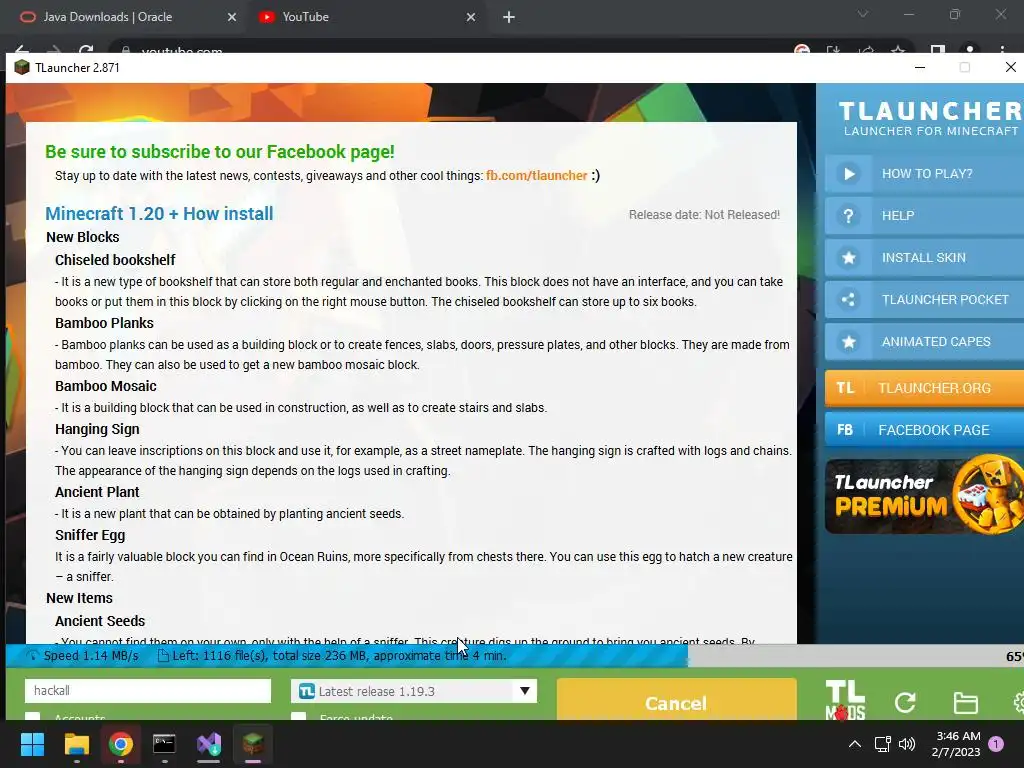Image resolution: width=1024 pixels, height=768 pixels.
Task: Switch to Chrome in taskbar
Action: pyautogui.click(x=121, y=744)
